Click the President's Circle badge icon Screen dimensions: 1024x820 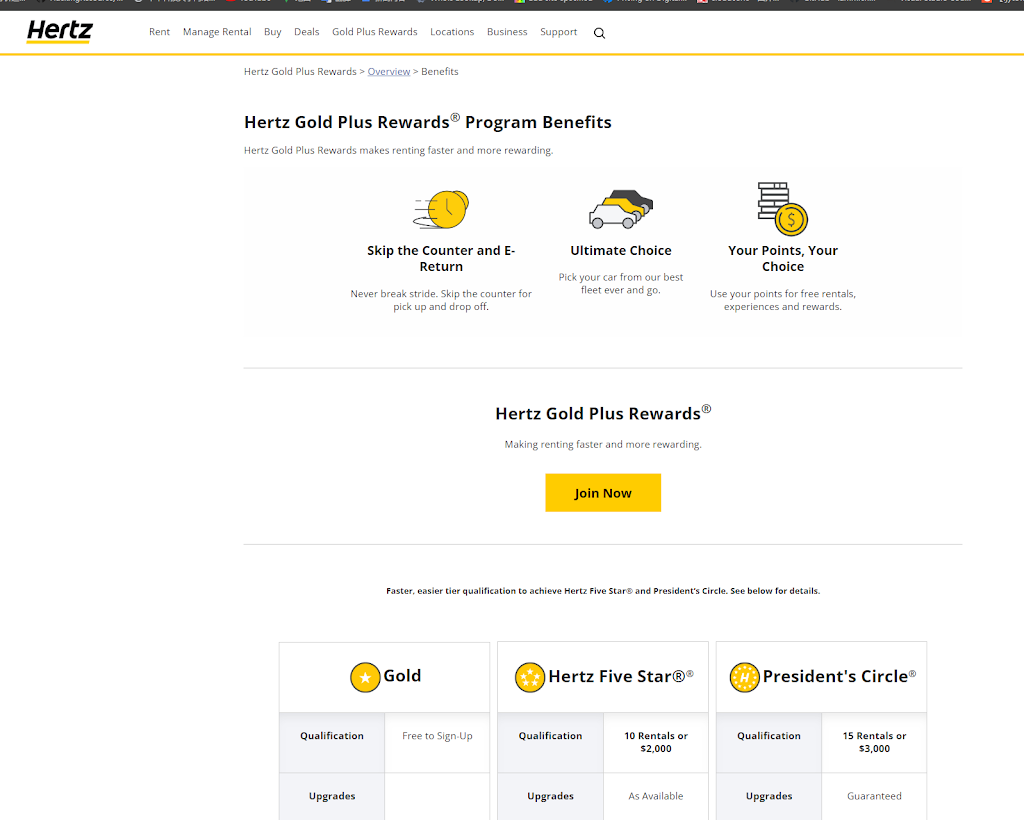[x=744, y=677]
